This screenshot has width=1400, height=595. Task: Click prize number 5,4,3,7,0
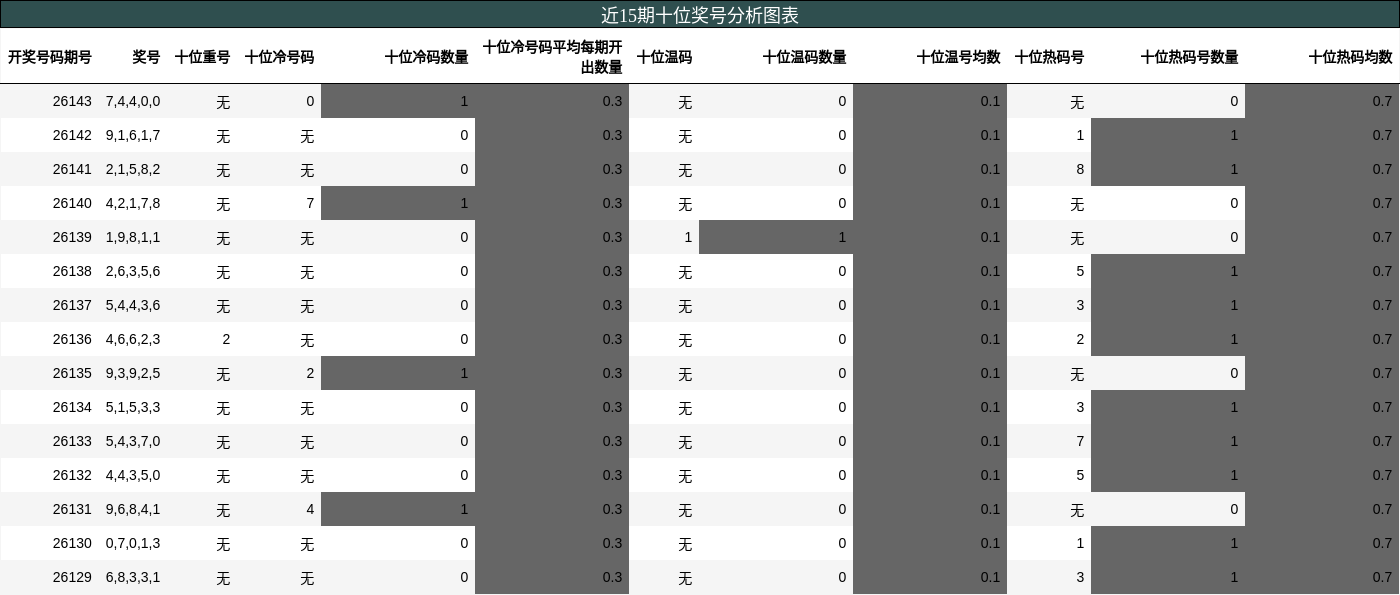133,441
